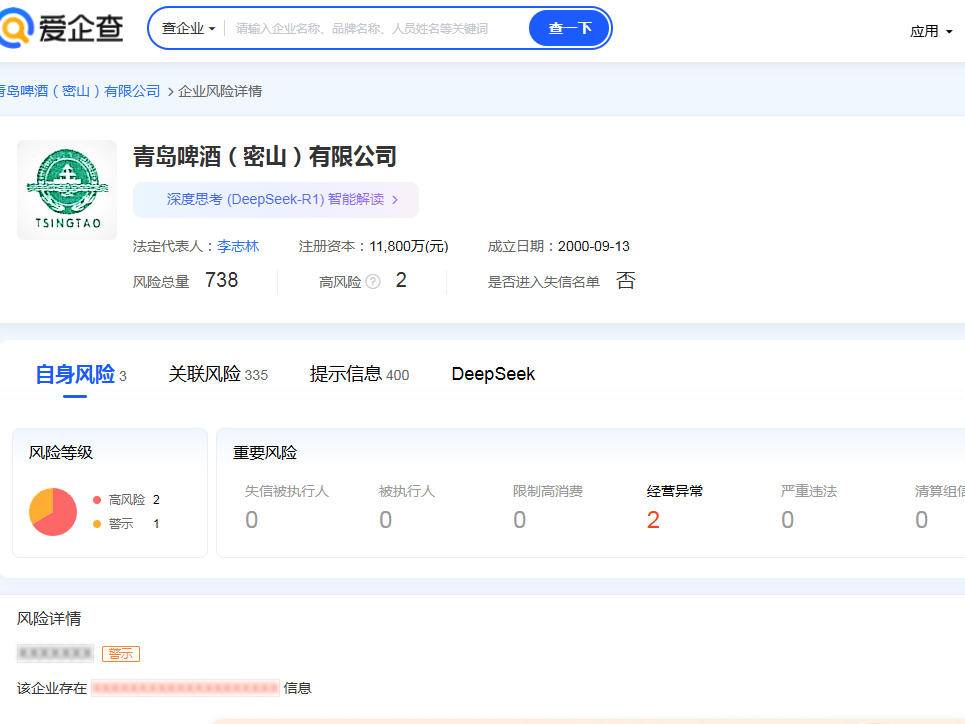Switch to the 自身风险 tab
Viewport: 965px width, 724px height.
click(75, 374)
